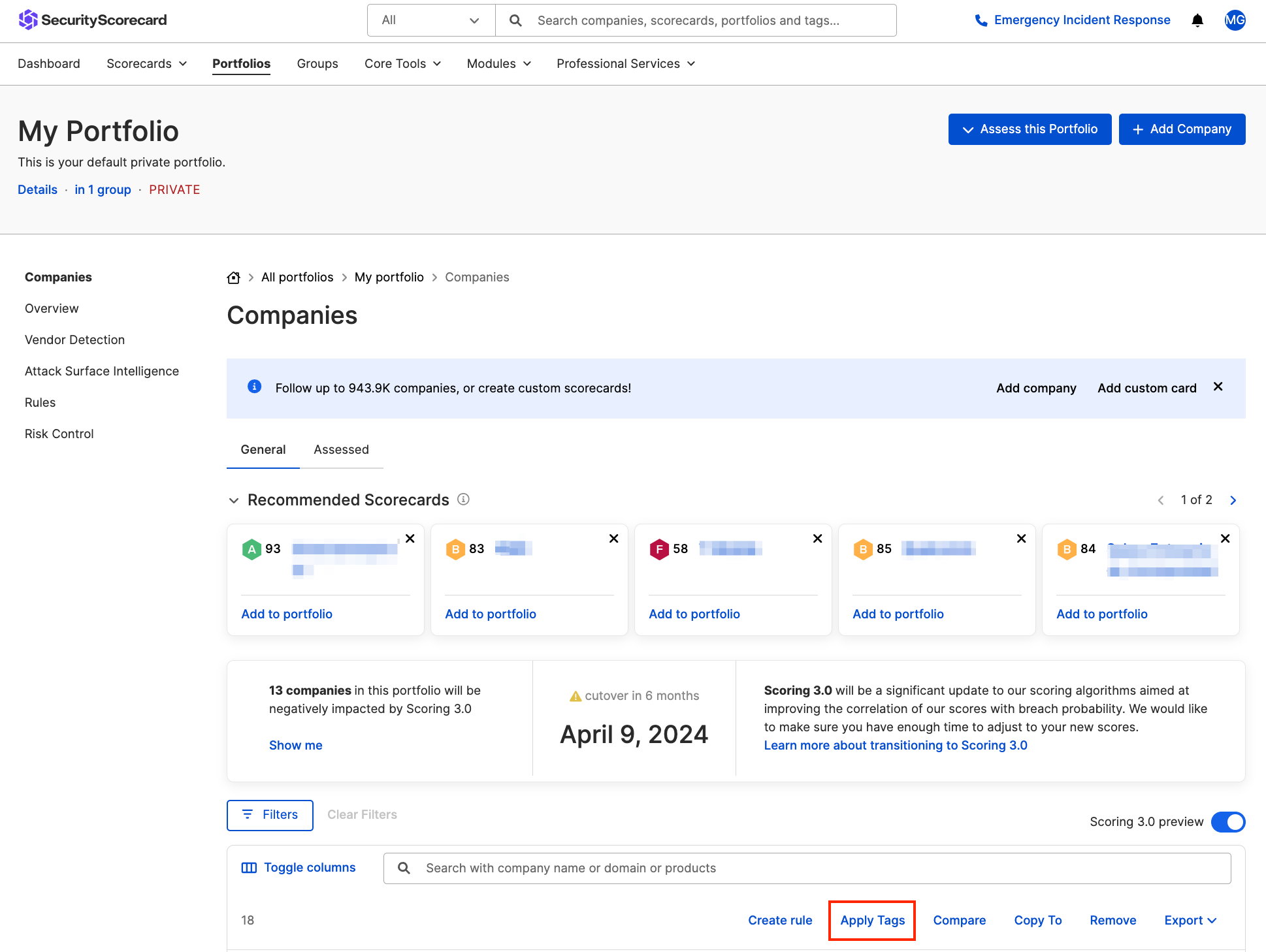Dismiss the scorecard rated B 84

(x=1225, y=539)
